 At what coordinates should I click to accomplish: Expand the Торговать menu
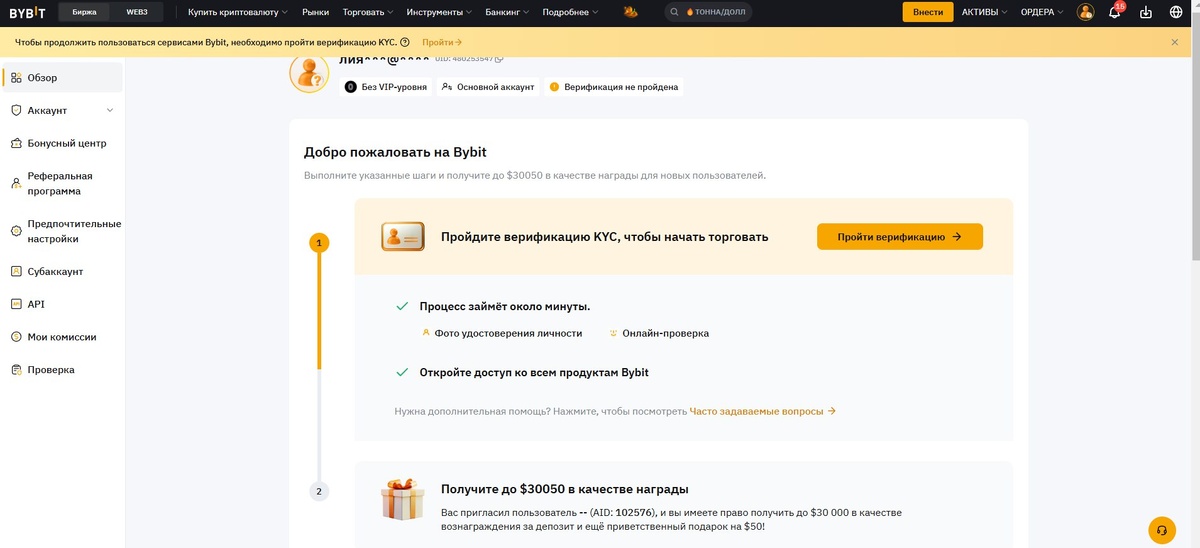click(x=368, y=12)
